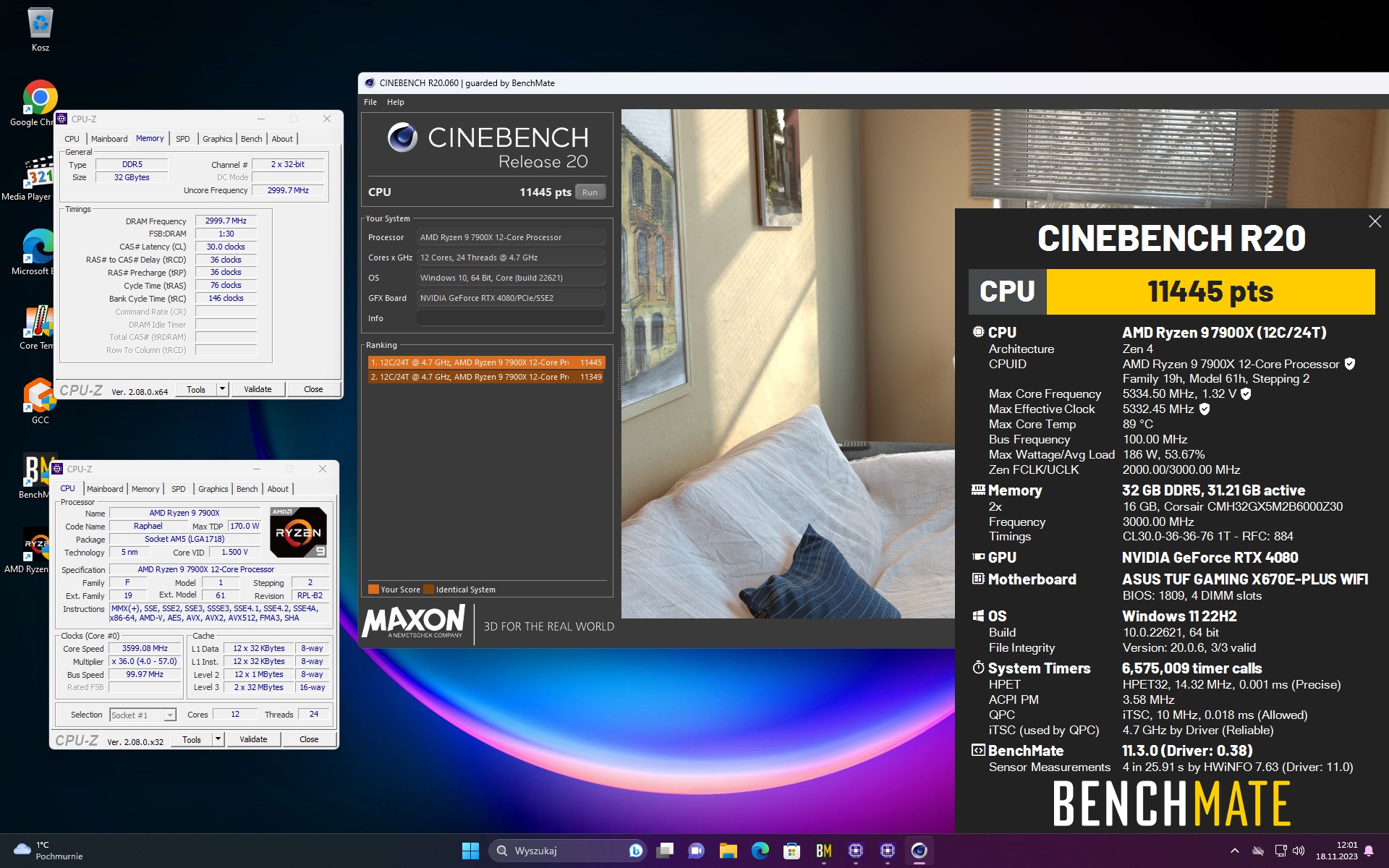Show hidden tray icons with the chevron
The height and width of the screenshot is (868, 1389).
coord(1235,851)
